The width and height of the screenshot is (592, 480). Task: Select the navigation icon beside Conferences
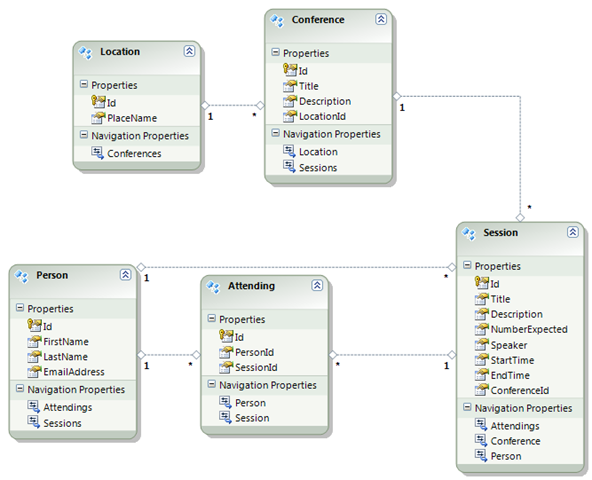click(x=98, y=153)
